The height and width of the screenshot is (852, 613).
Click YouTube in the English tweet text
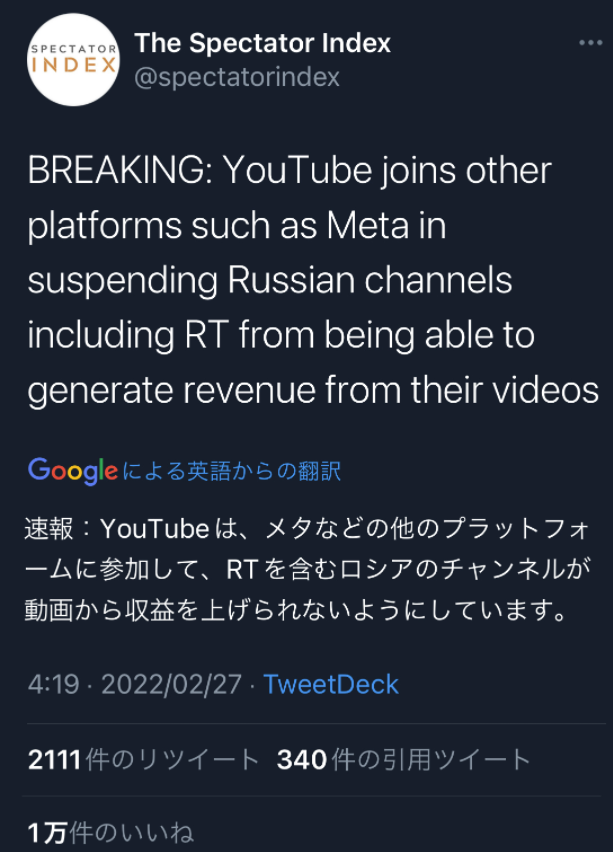tap(309, 171)
